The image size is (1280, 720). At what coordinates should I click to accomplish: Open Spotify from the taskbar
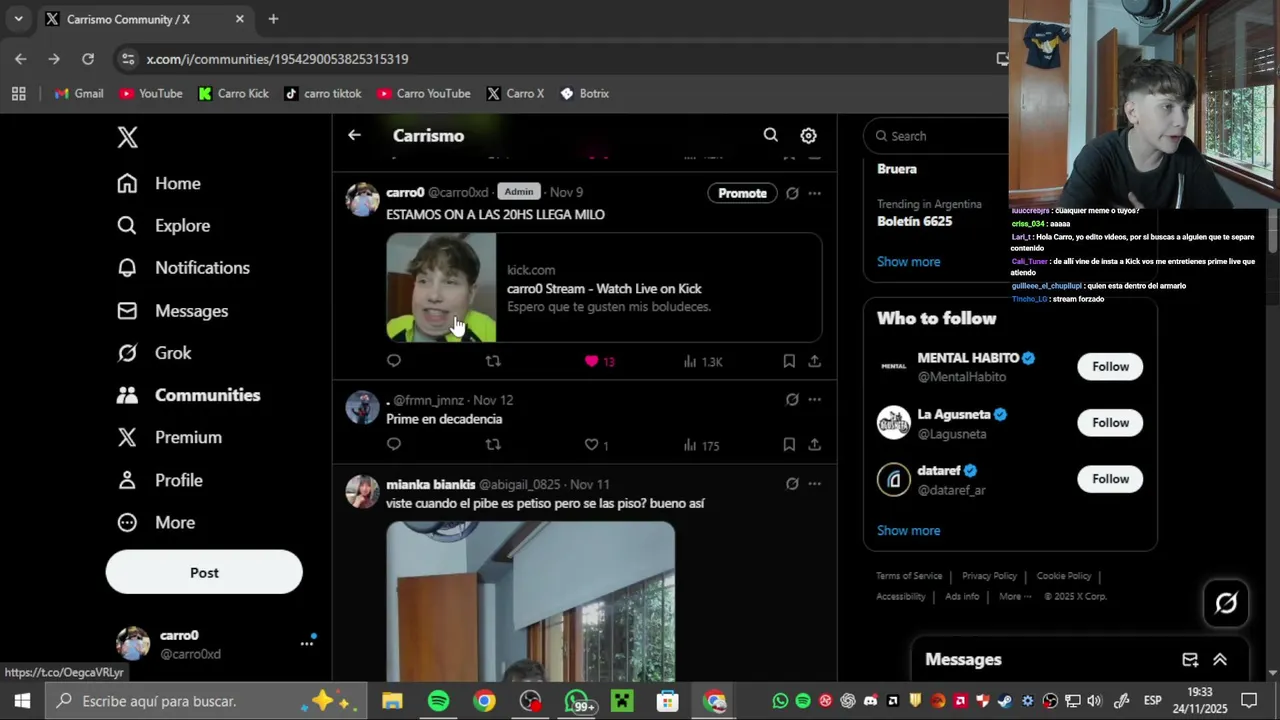[x=438, y=701]
